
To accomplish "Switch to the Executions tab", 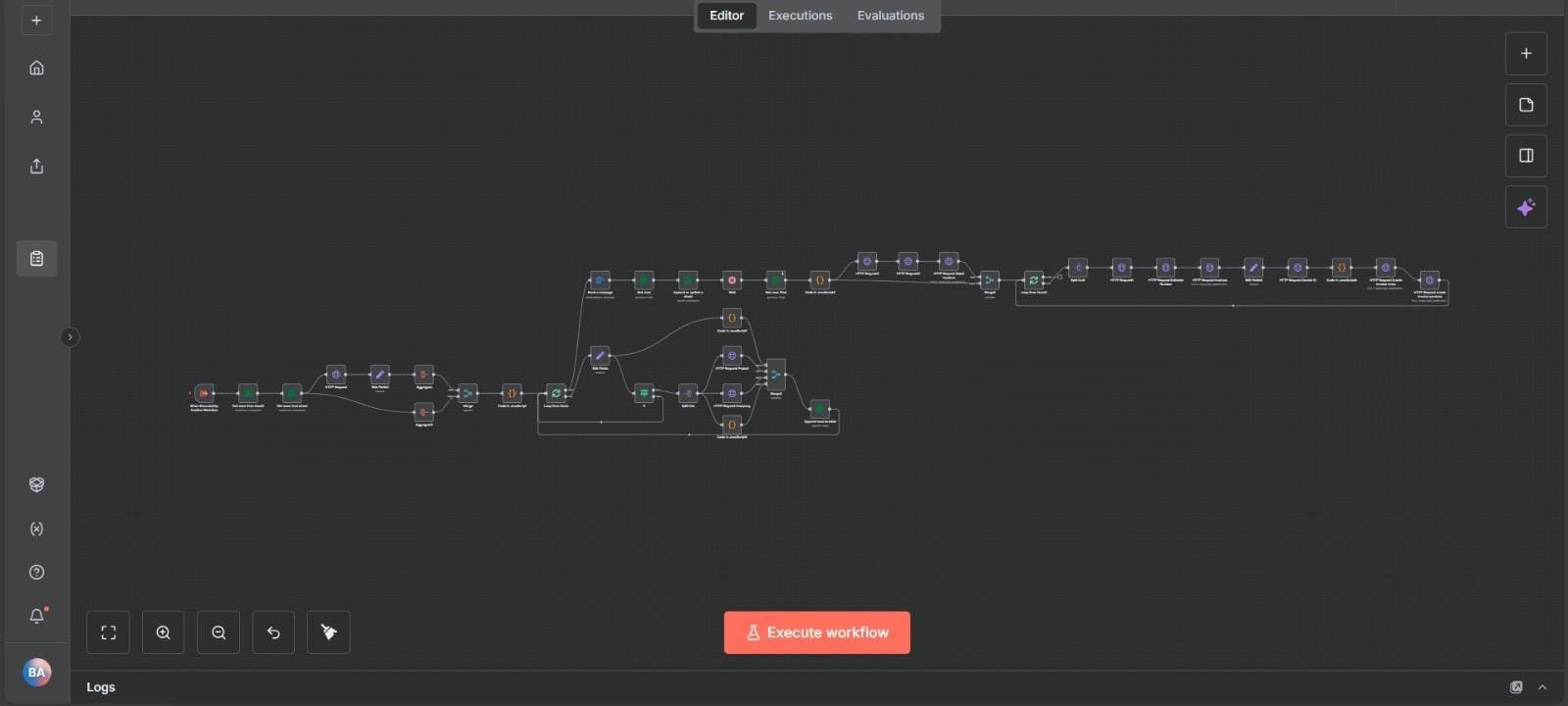I will tap(800, 16).
